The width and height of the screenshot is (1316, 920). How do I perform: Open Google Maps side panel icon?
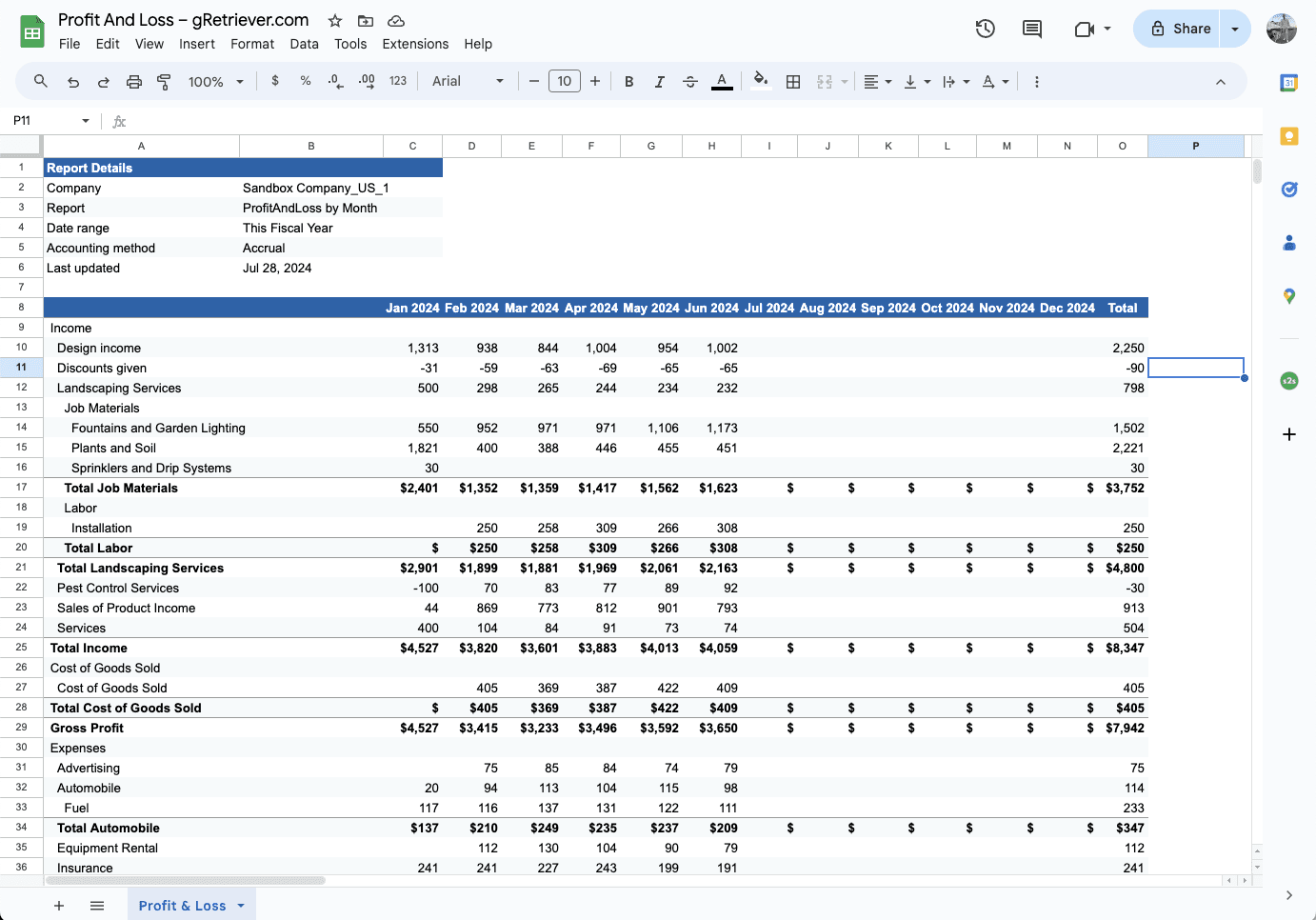[1289, 296]
